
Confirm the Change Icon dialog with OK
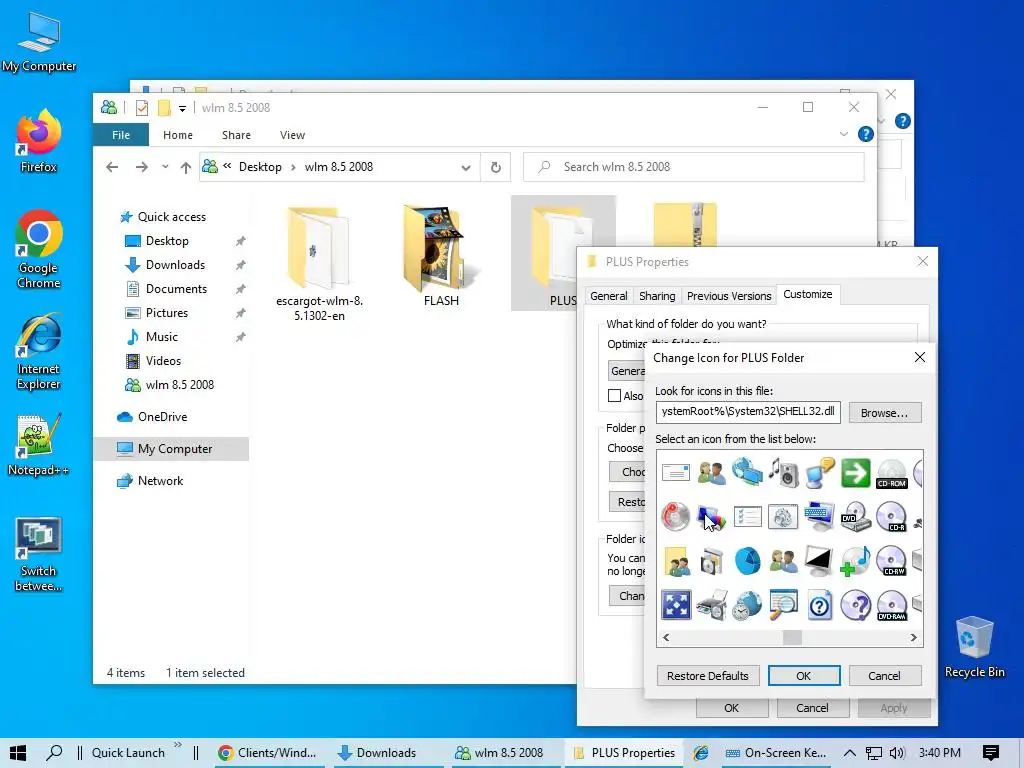[804, 676]
